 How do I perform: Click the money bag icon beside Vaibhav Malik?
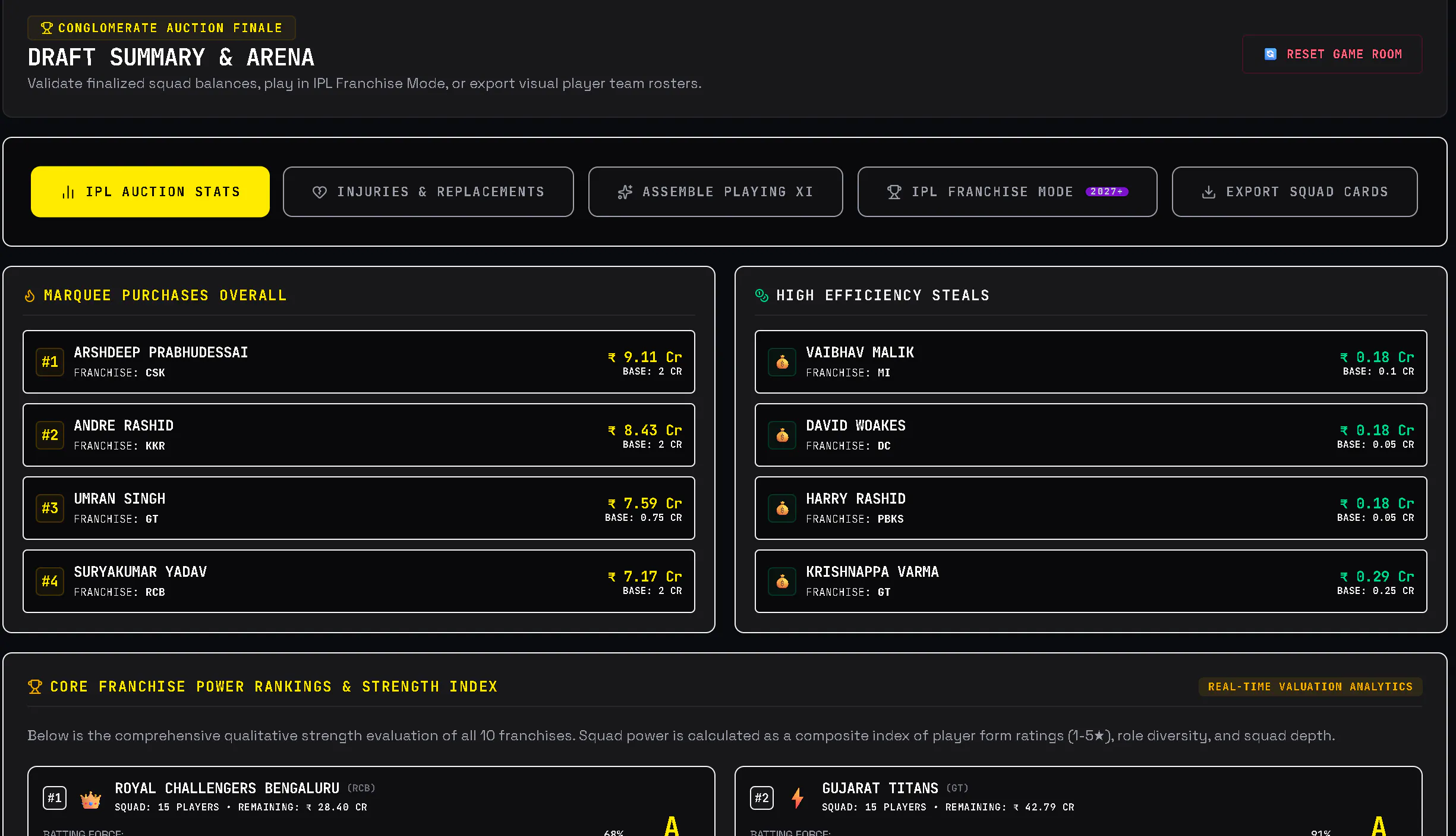[x=782, y=362]
